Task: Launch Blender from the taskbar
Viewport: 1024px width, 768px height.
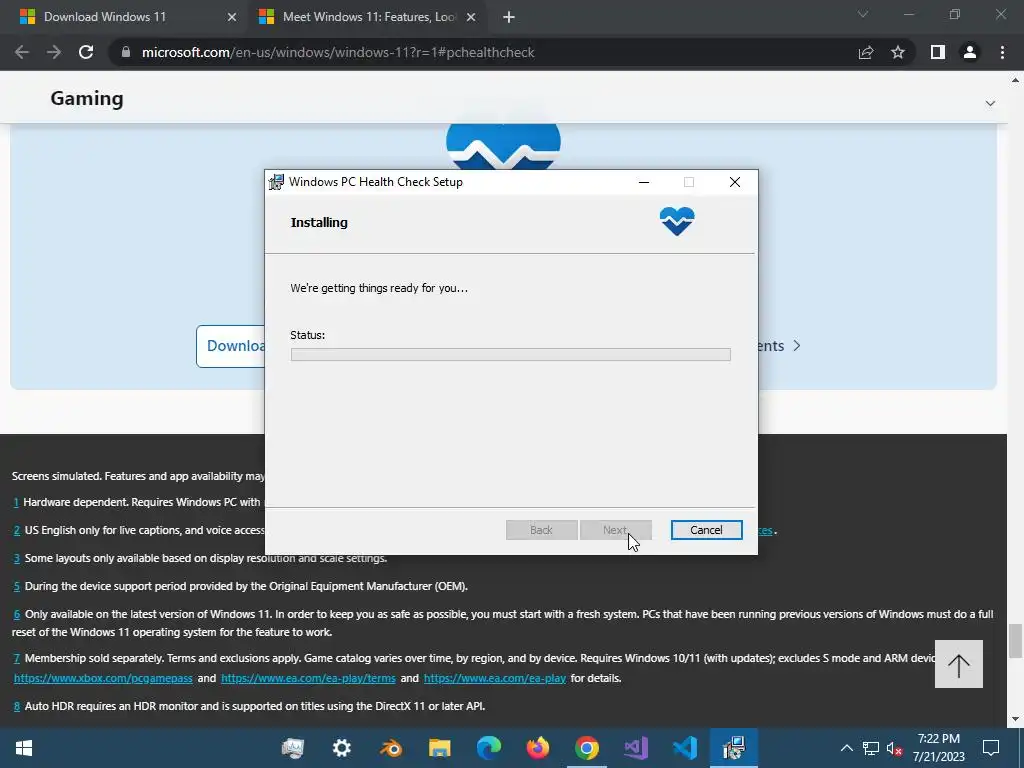Action: (x=391, y=748)
